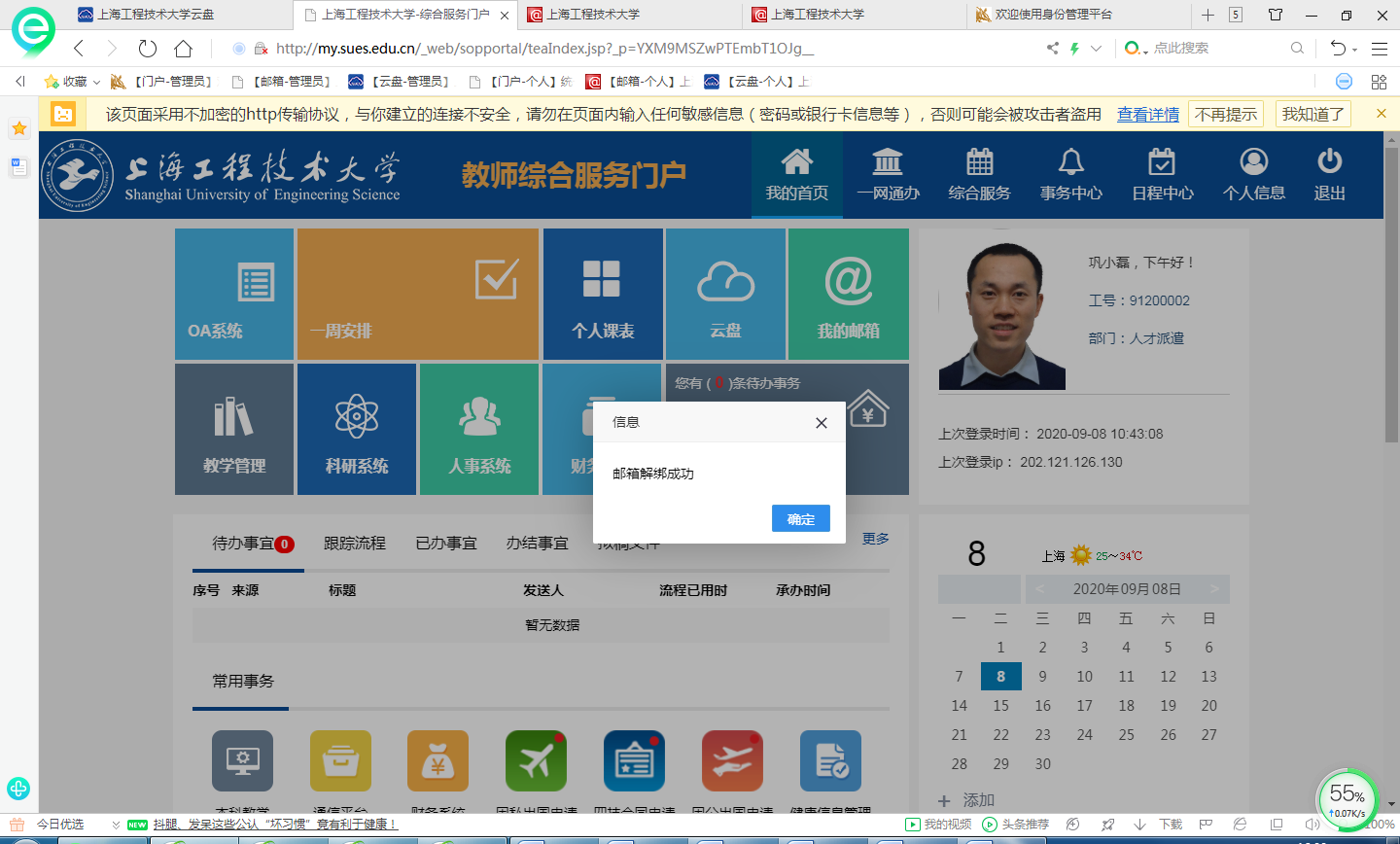Reload the page with refresh icon

point(148,49)
